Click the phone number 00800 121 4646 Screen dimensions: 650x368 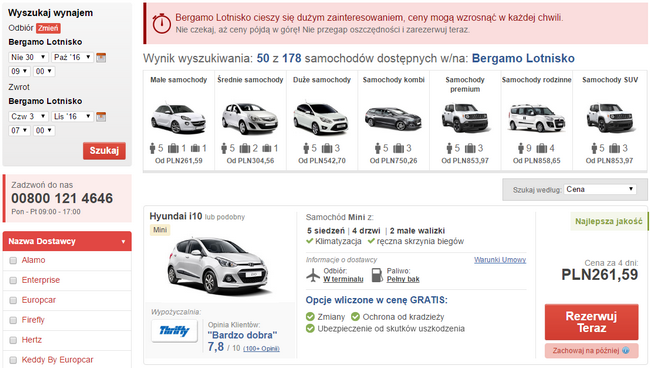tap(62, 199)
